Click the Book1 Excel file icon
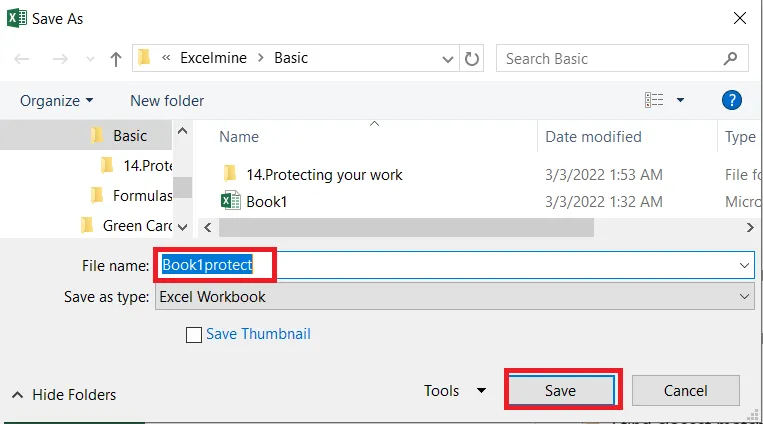 click(x=231, y=201)
